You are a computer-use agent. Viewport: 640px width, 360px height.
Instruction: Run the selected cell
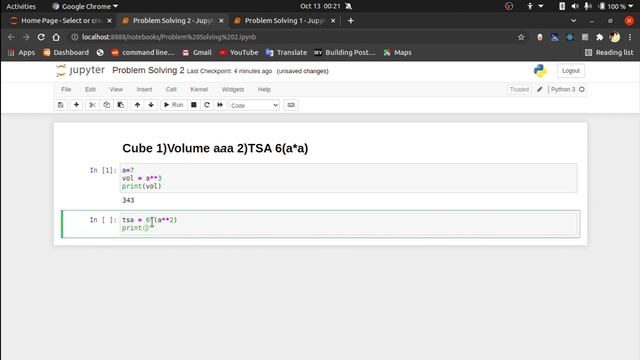click(173, 105)
